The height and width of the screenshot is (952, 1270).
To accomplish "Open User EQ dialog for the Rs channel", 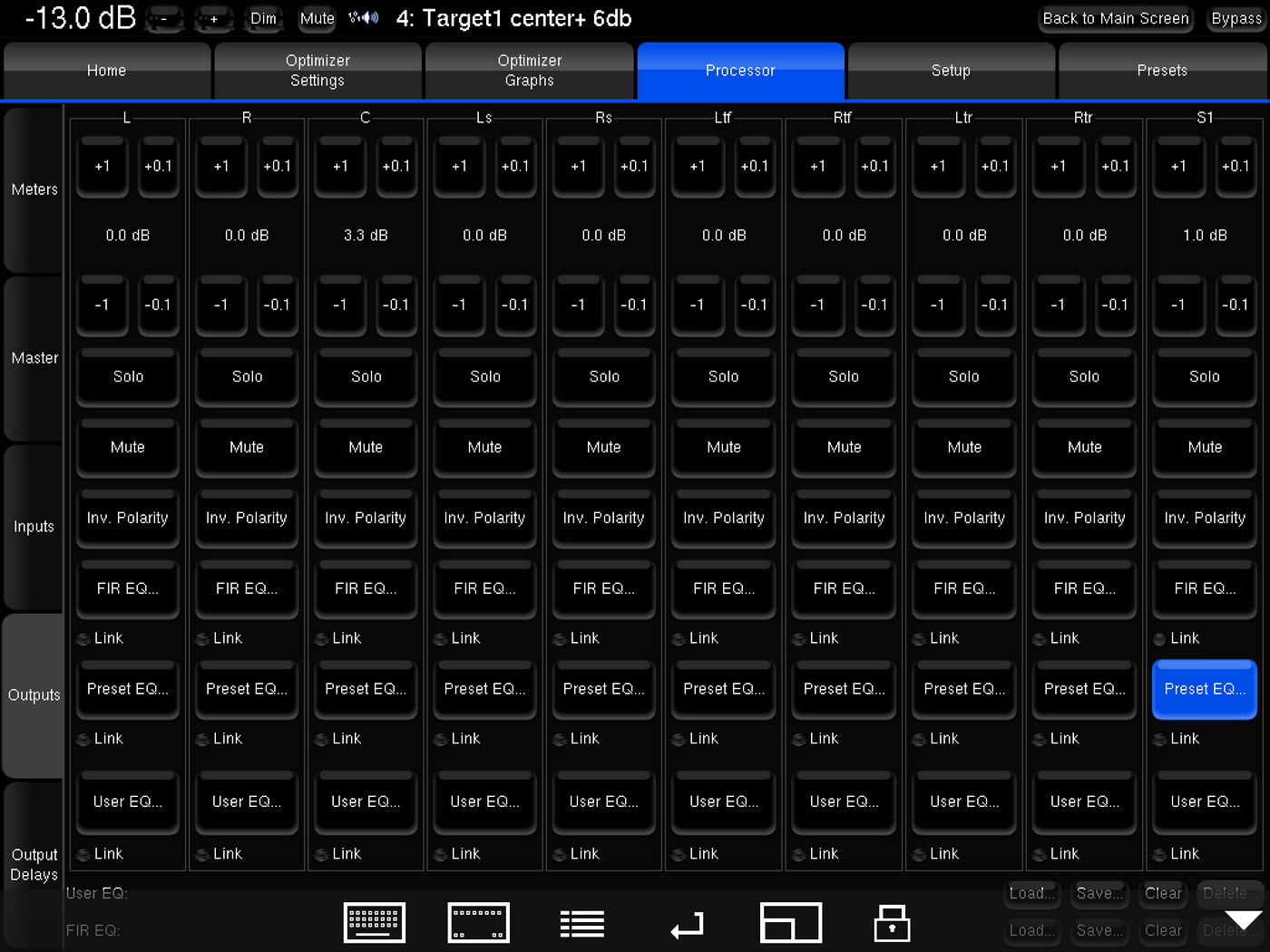I will [603, 801].
